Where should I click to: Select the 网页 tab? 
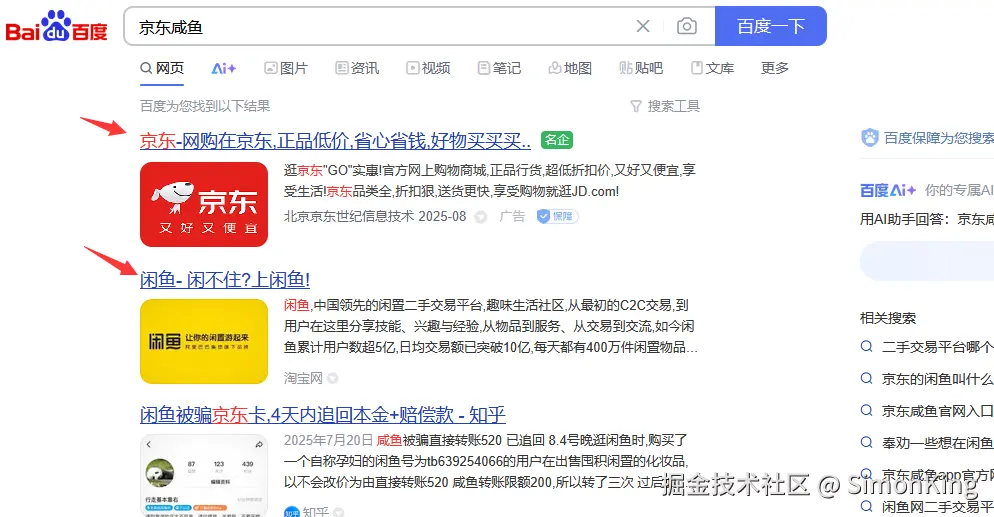pos(162,68)
